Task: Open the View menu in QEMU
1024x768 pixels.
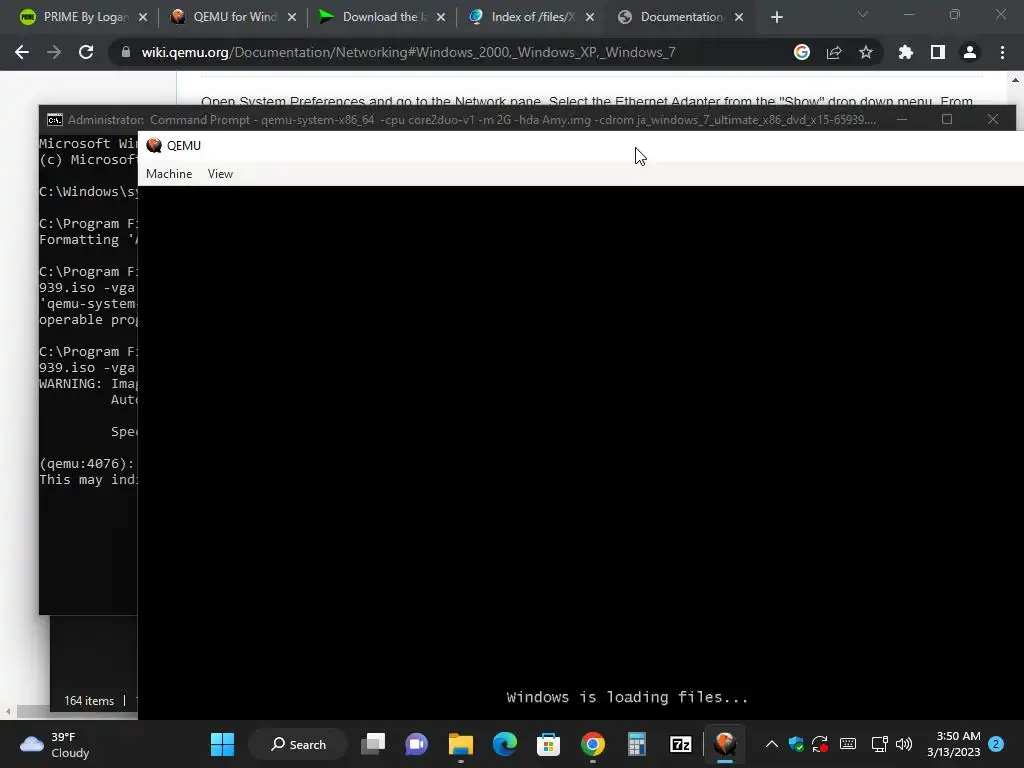Action: pyautogui.click(x=220, y=174)
